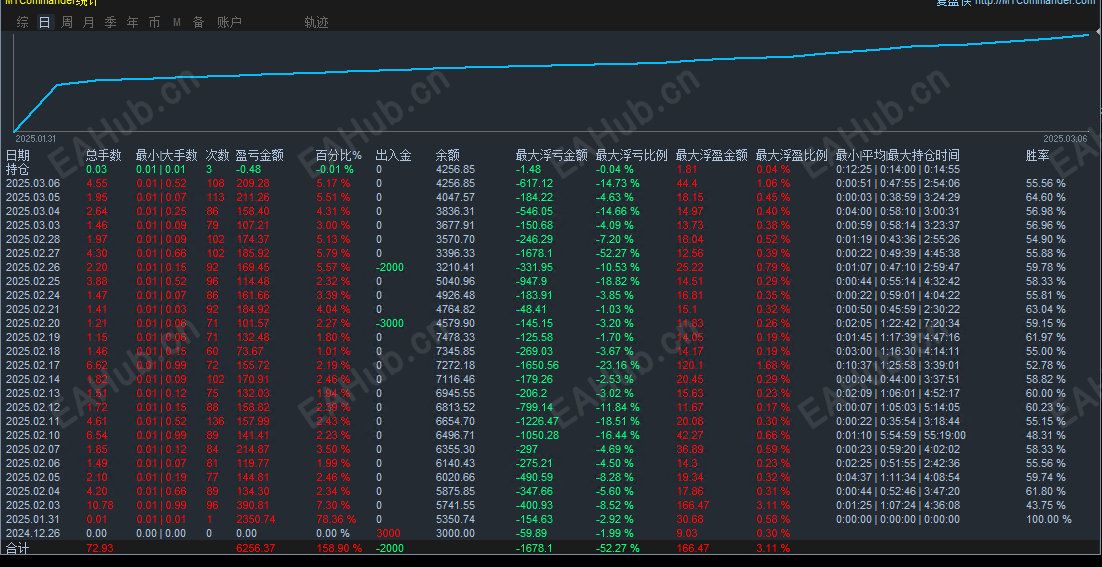Screen dimensions: 1102x567
Task: Click win rate 64.60 %
Action: point(1046,197)
